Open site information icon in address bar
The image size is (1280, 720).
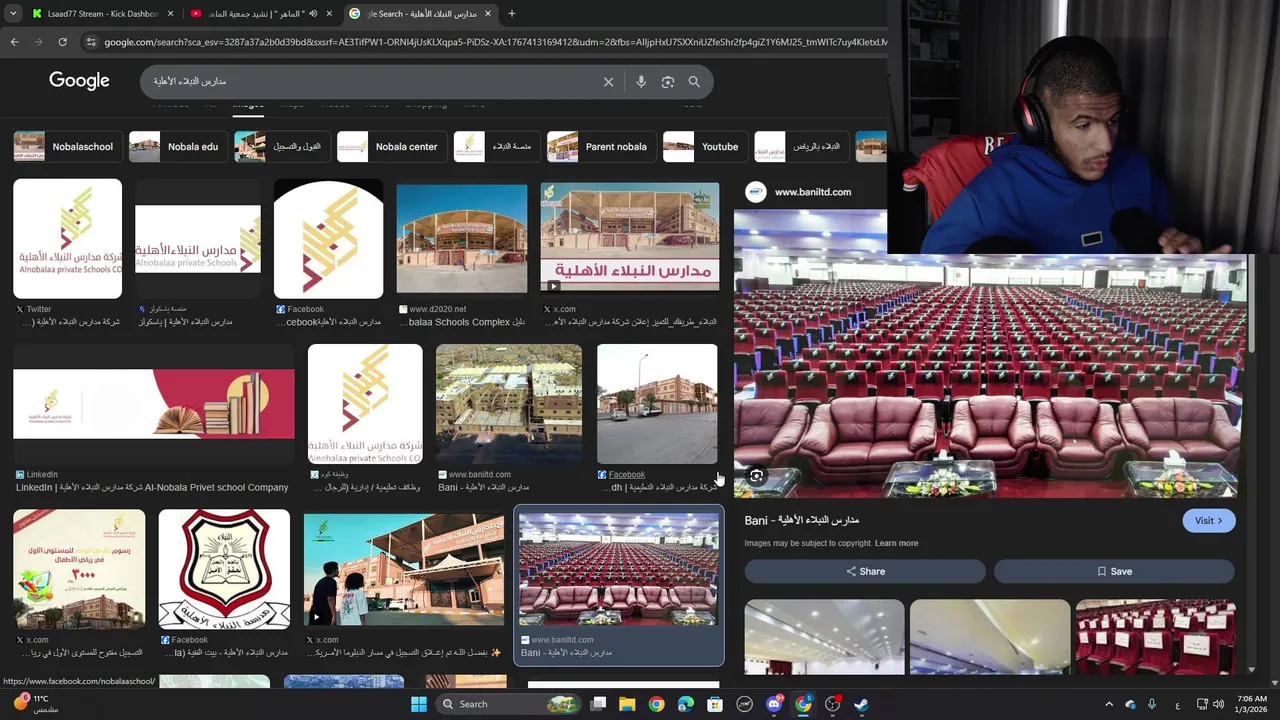click(91, 42)
